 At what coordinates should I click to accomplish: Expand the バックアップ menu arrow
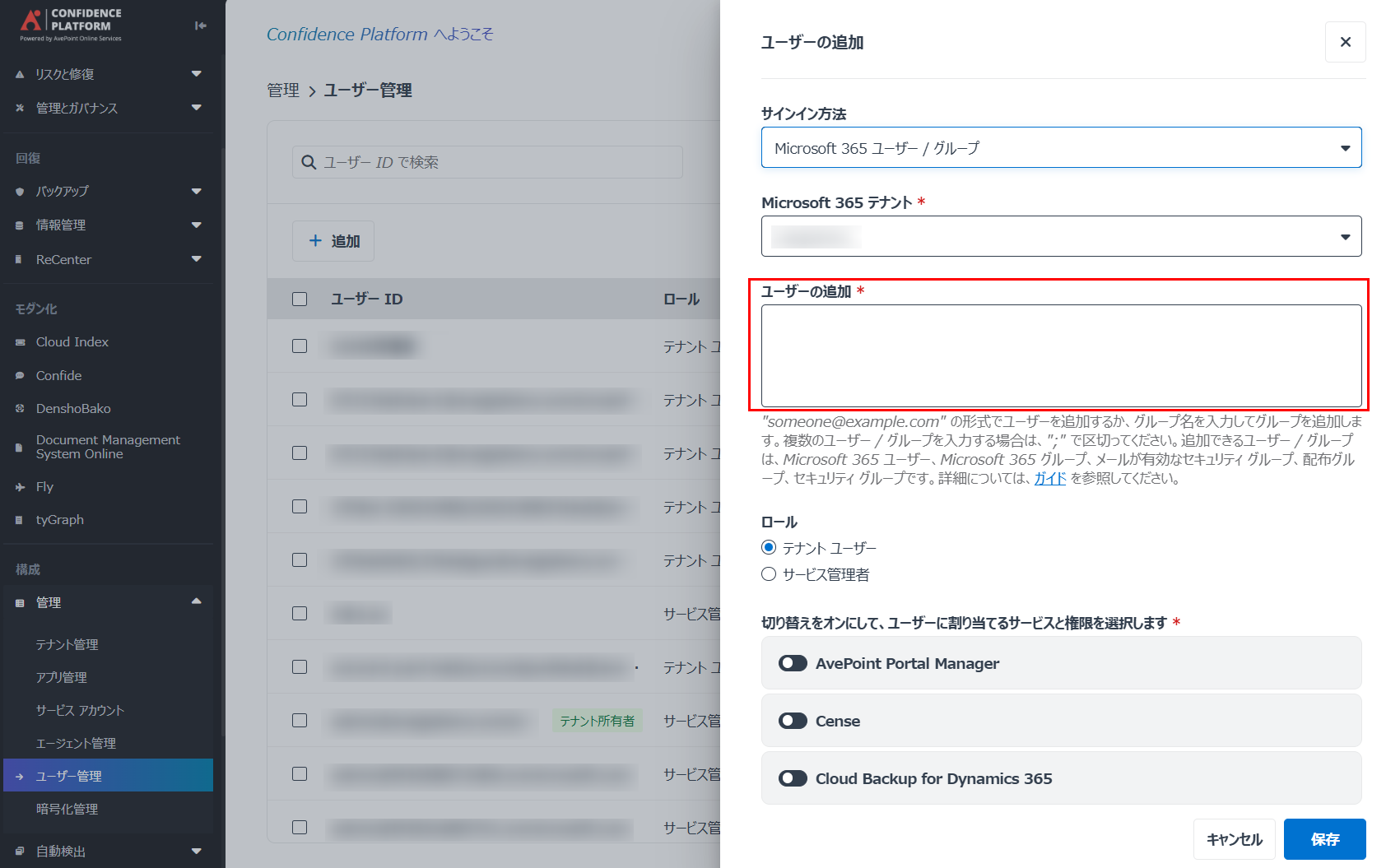tap(197, 191)
